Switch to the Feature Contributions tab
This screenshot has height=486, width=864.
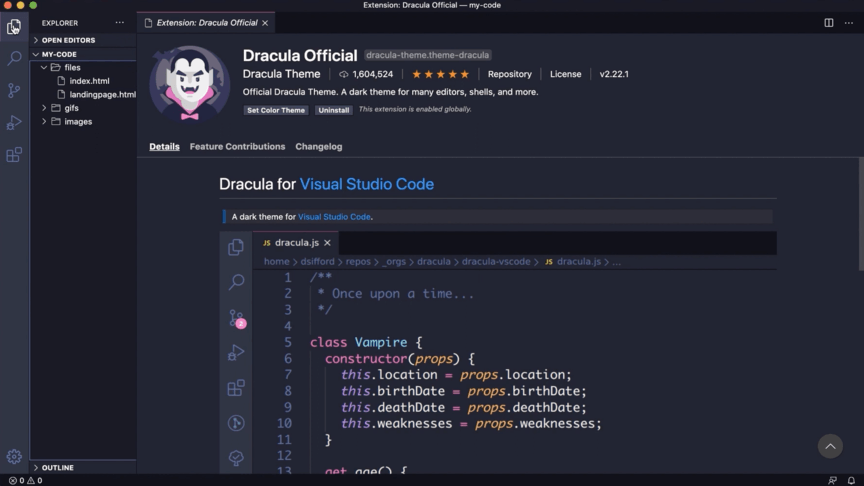[x=237, y=147]
